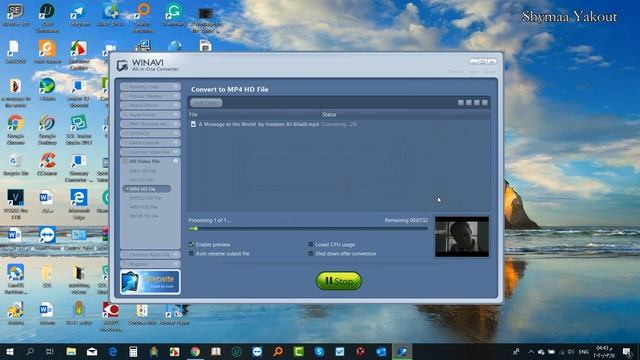Open CCleaner desktop shortcut
The width and height of the screenshot is (640, 360).
[x=47, y=164]
